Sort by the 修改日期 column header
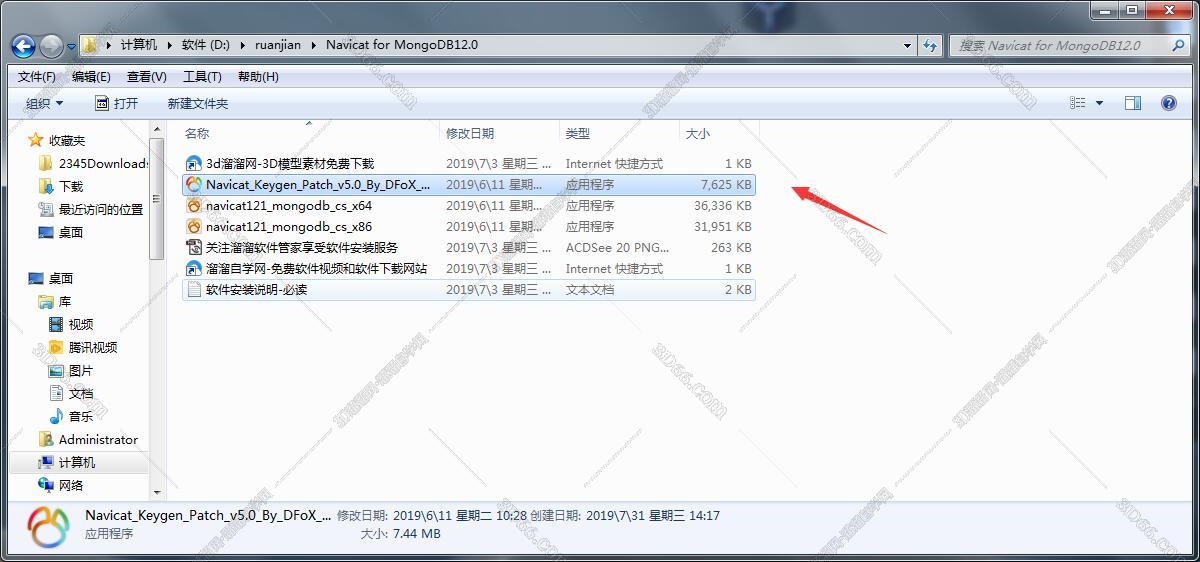1200x562 pixels. tap(470, 133)
